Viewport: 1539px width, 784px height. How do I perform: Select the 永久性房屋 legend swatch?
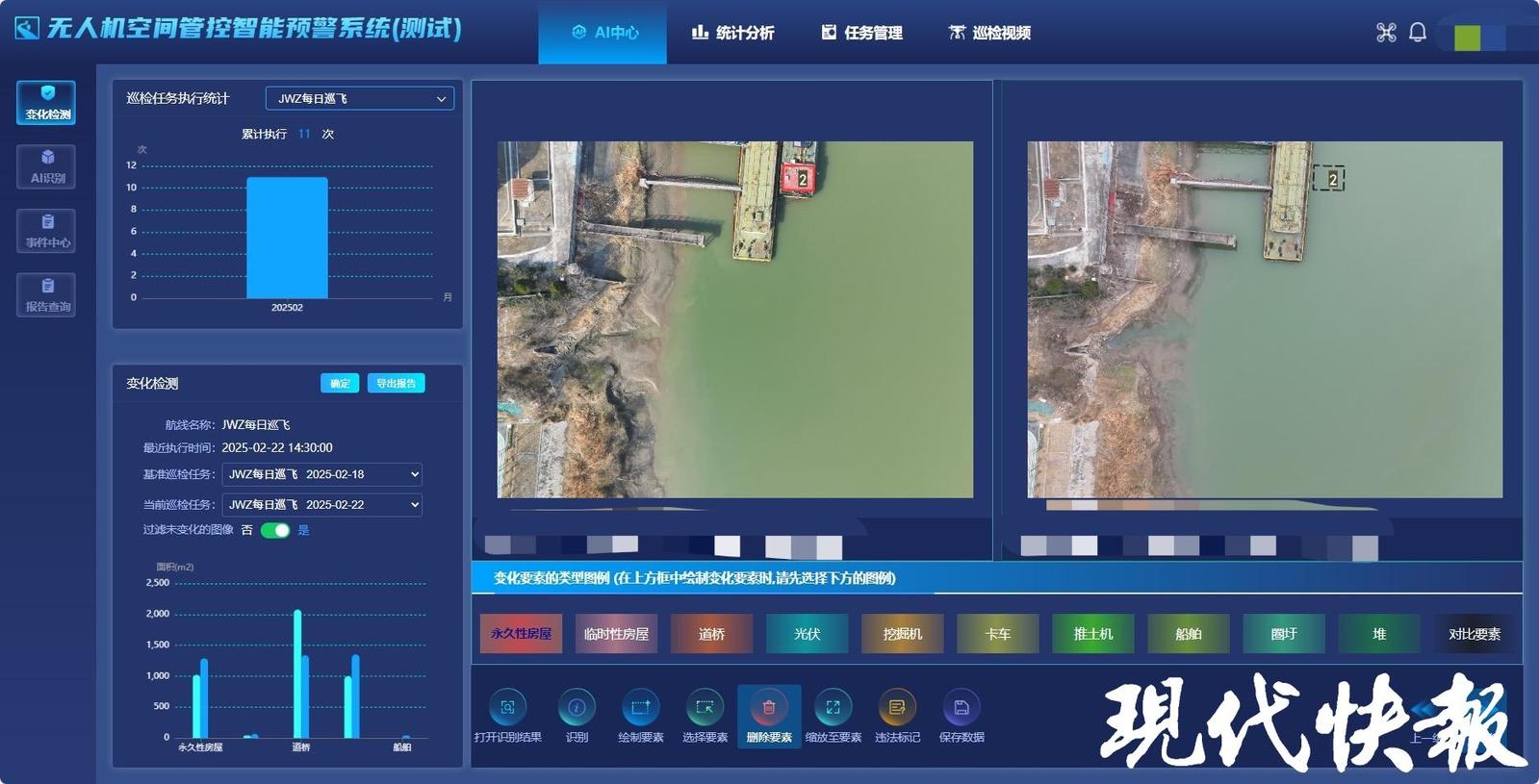[521, 634]
